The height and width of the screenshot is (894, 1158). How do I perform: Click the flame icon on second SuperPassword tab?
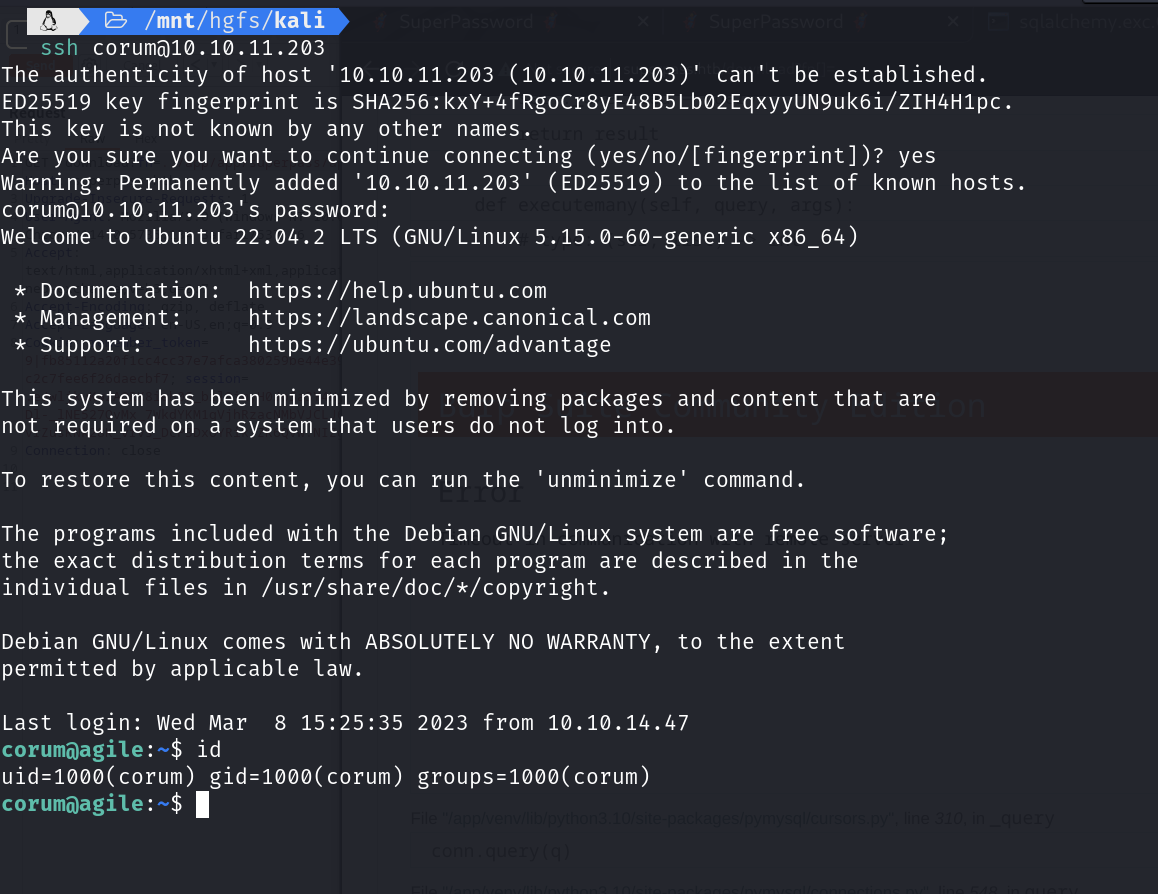tap(858, 21)
